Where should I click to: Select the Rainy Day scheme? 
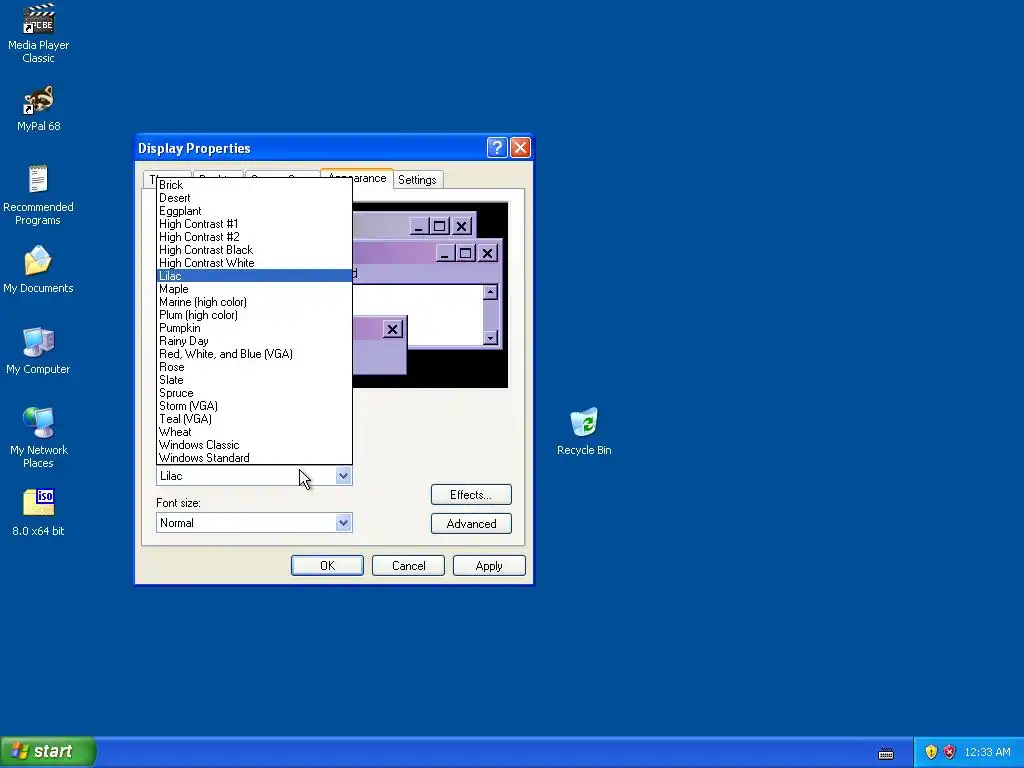click(255, 341)
